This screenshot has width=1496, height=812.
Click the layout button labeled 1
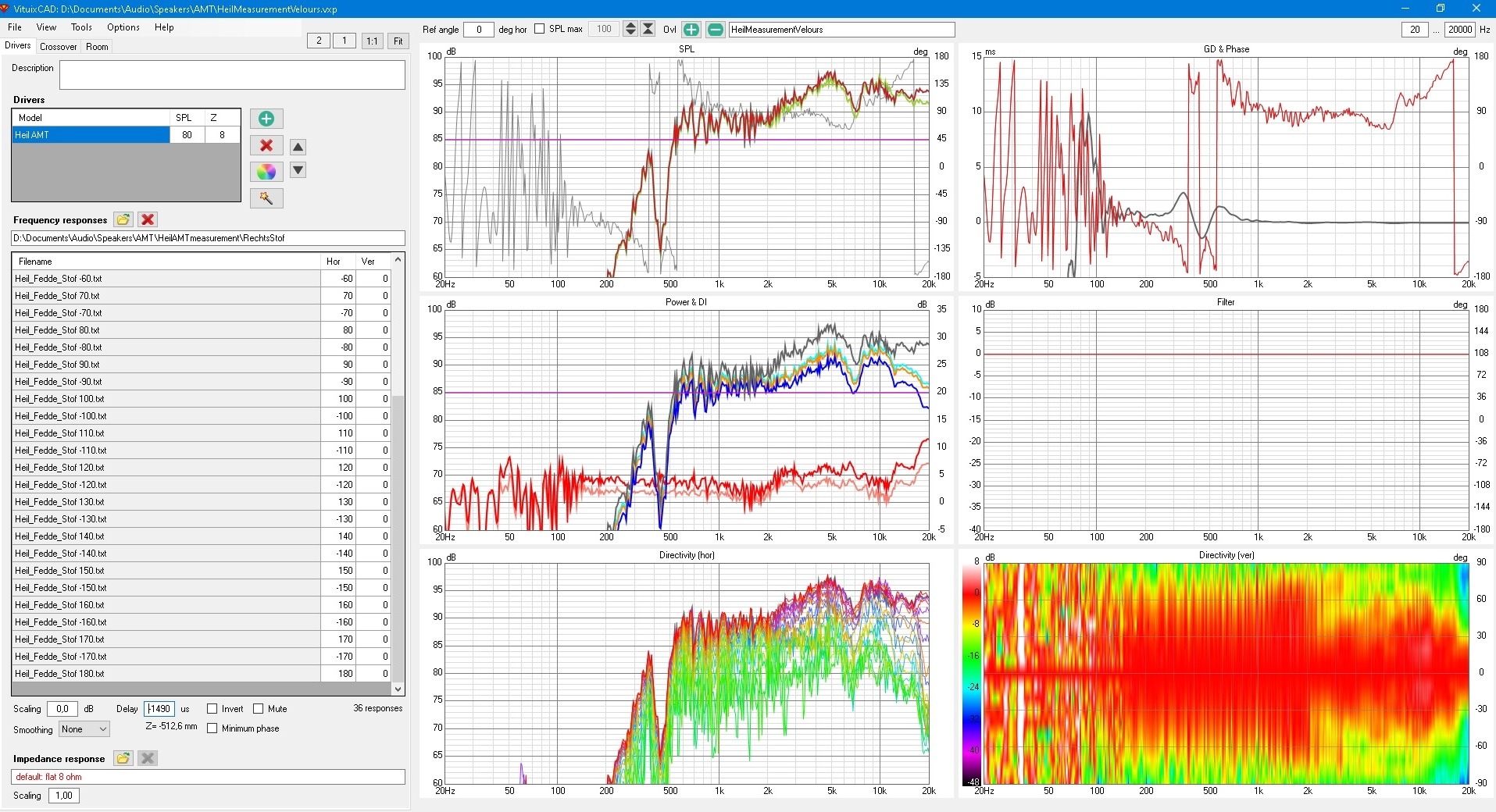[x=345, y=41]
